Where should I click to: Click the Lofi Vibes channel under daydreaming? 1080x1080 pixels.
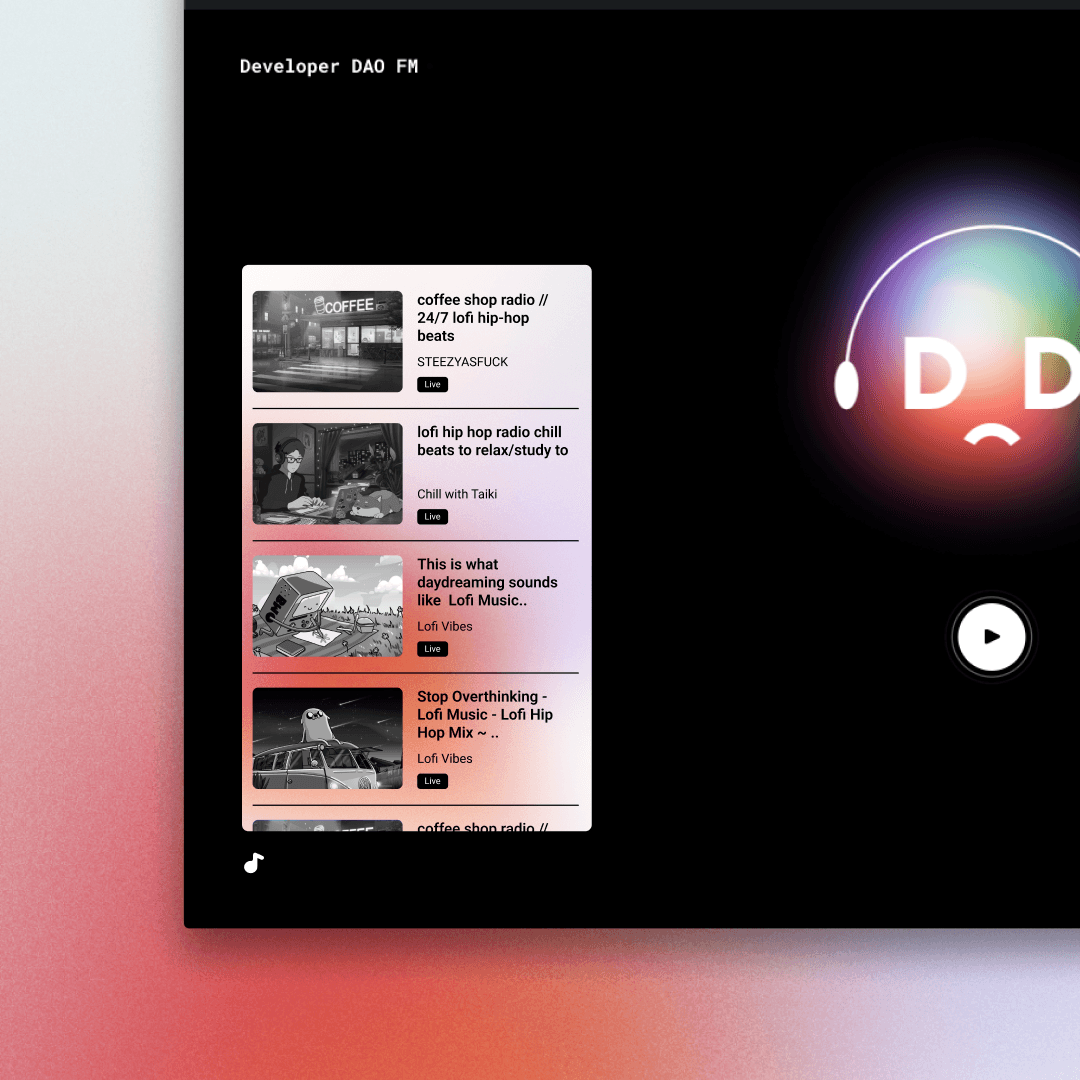[x=444, y=626]
